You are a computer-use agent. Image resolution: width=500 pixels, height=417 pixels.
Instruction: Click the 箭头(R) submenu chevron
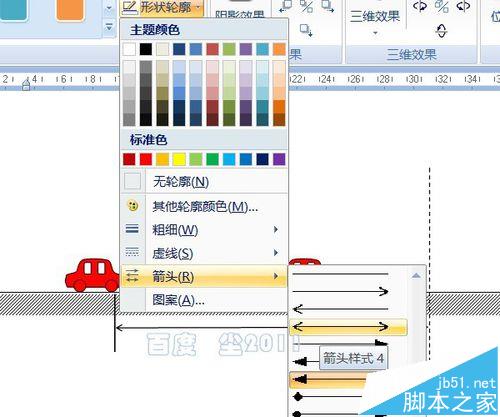click(x=276, y=276)
